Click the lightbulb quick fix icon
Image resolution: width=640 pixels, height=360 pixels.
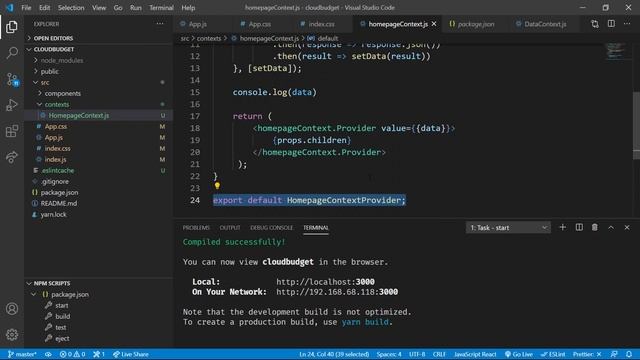(217, 186)
